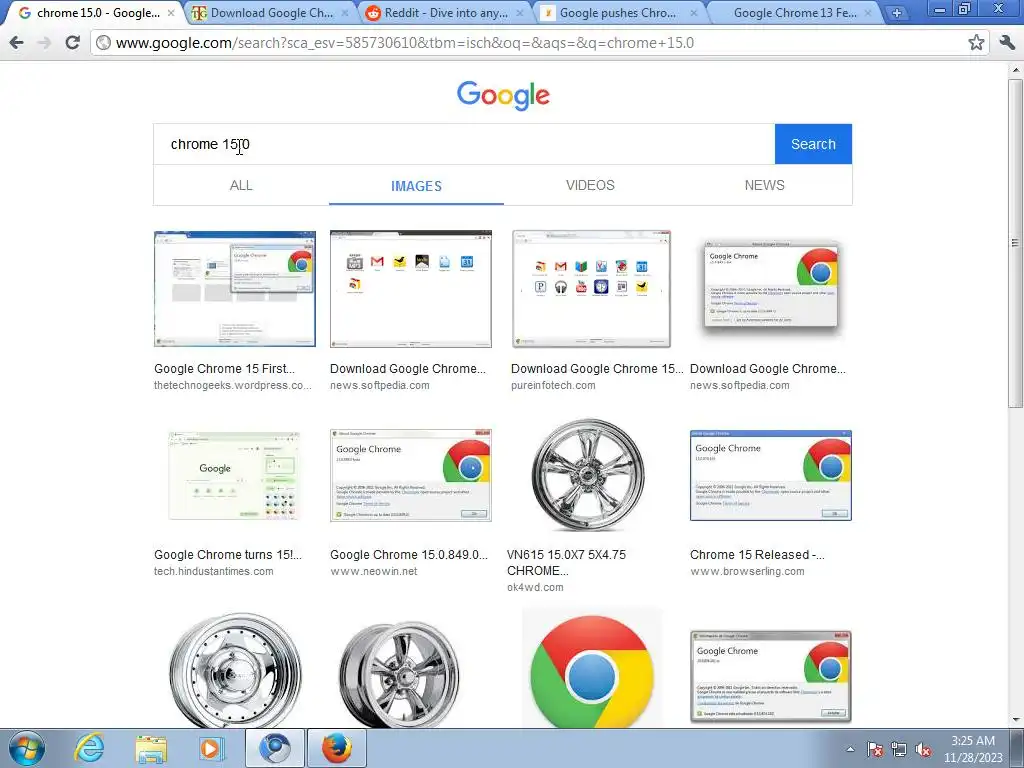The width and height of the screenshot is (1024, 768).
Task: Open 'Chrome 15 Released' browserling thumbnail
Action: pyautogui.click(x=771, y=475)
